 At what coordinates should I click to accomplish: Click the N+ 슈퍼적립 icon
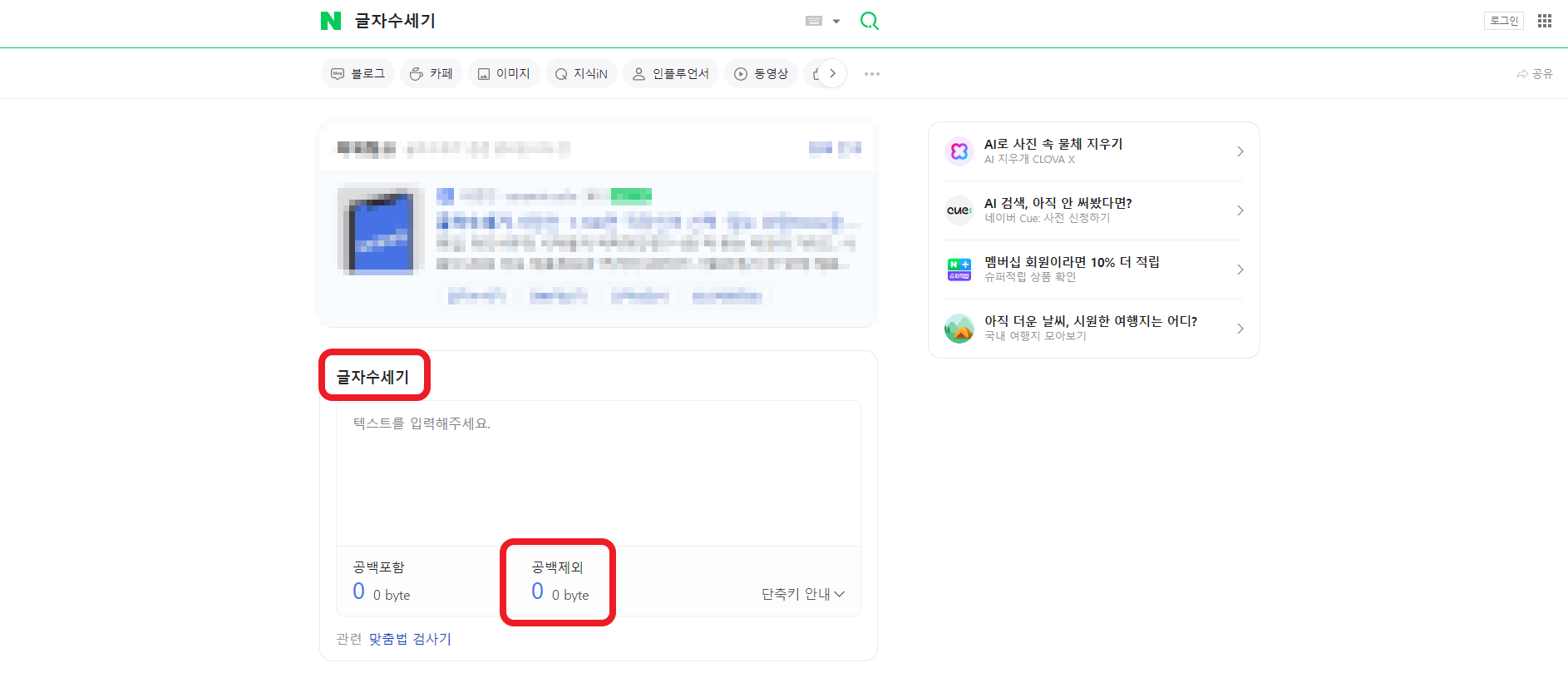point(959,270)
